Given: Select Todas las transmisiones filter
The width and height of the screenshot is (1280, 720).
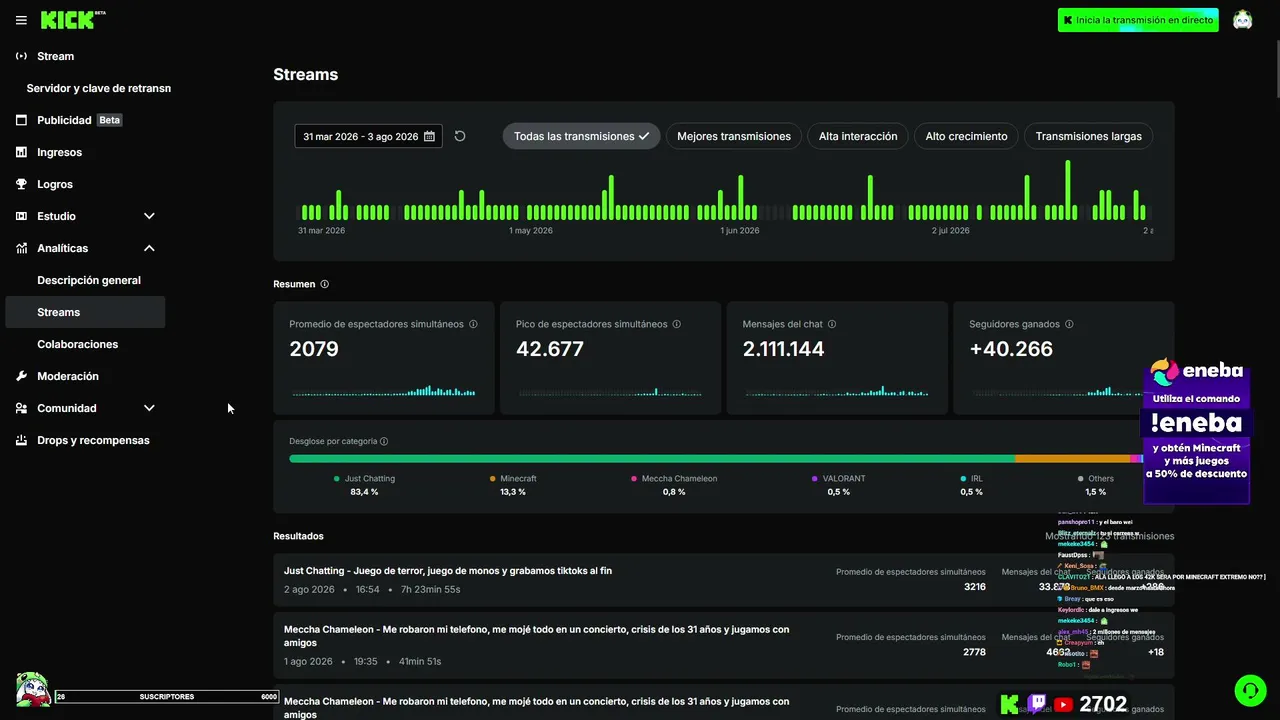Looking at the screenshot, I should coord(581,136).
